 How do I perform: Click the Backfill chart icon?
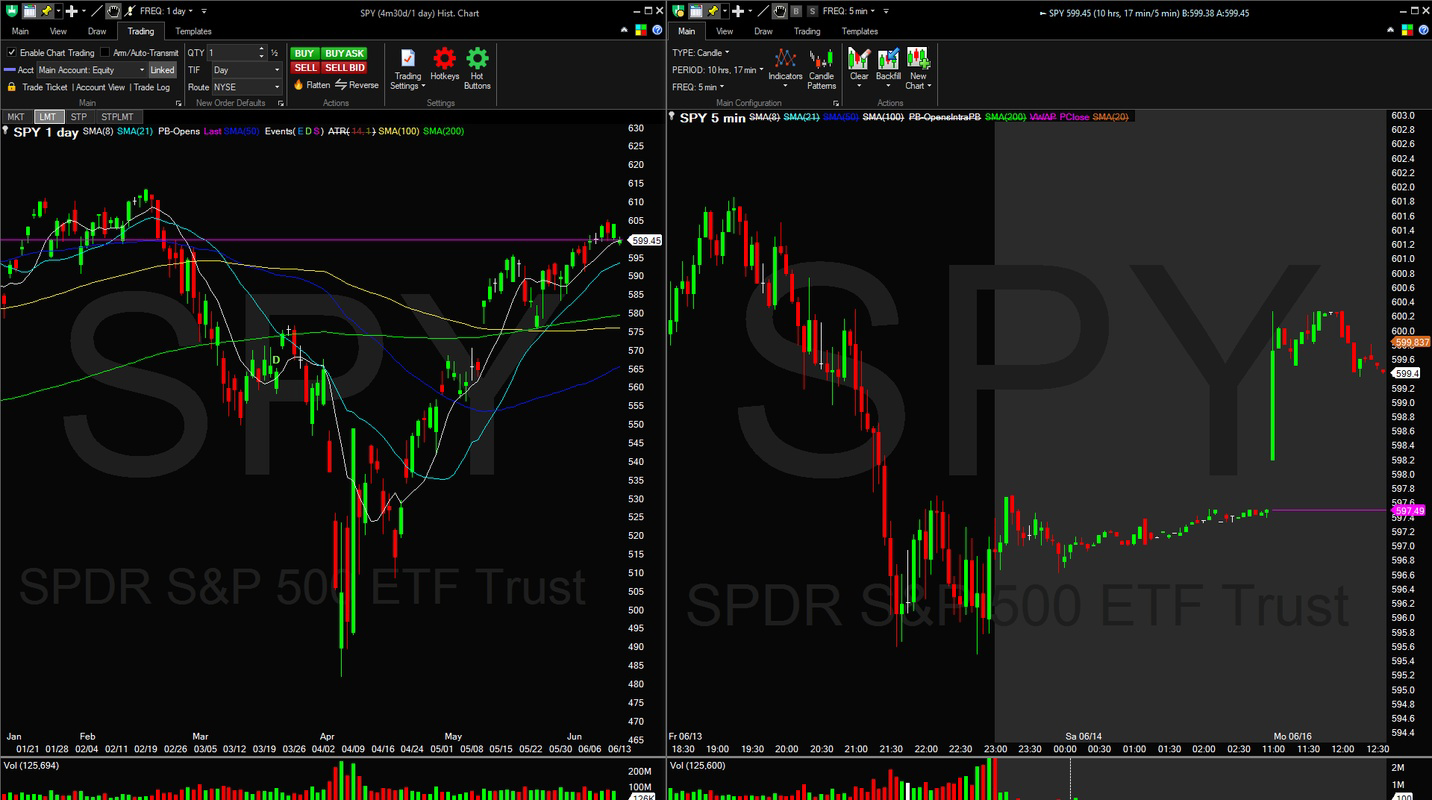(x=888, y=58)
